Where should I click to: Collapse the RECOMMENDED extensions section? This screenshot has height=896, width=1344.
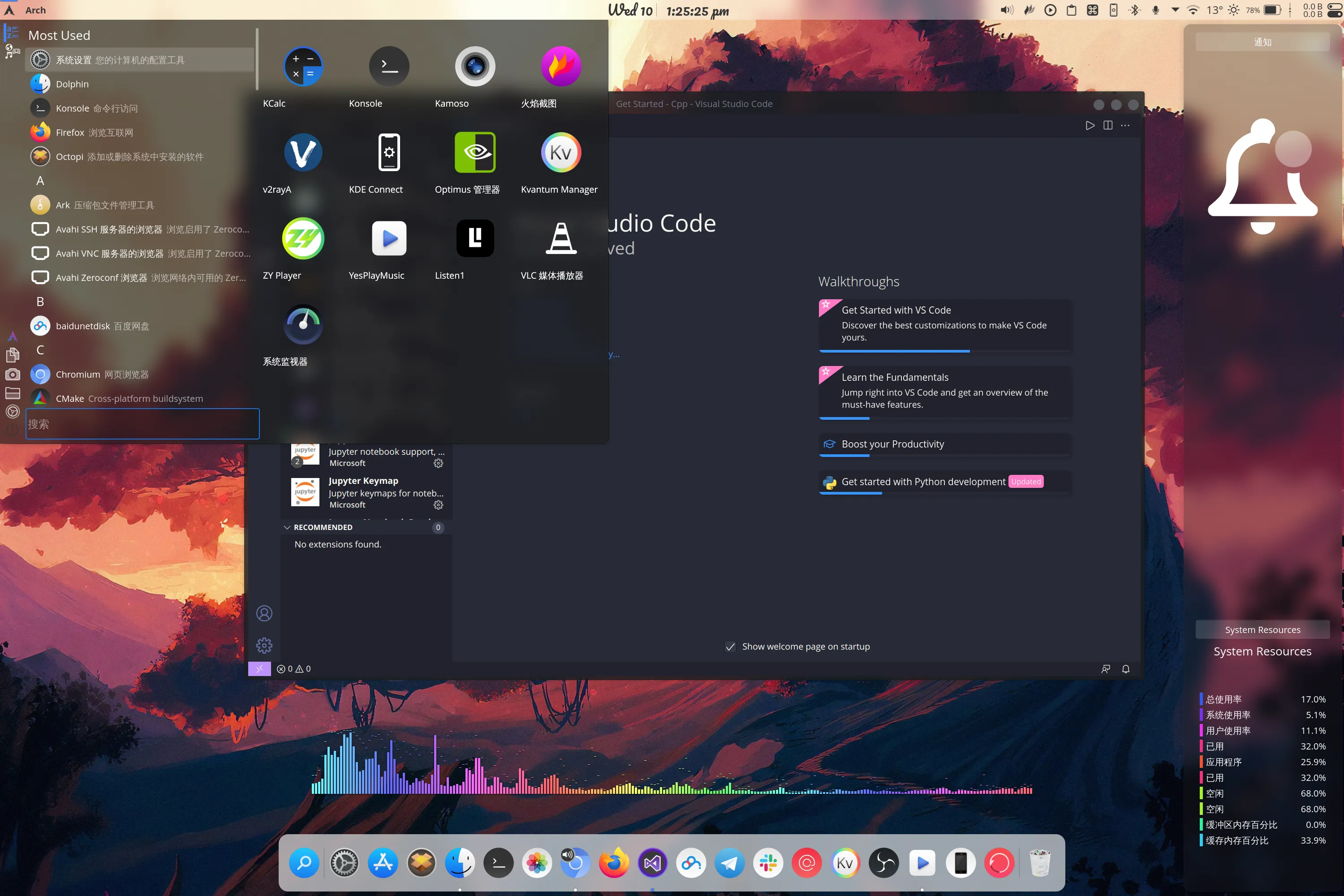pos(287,527)
